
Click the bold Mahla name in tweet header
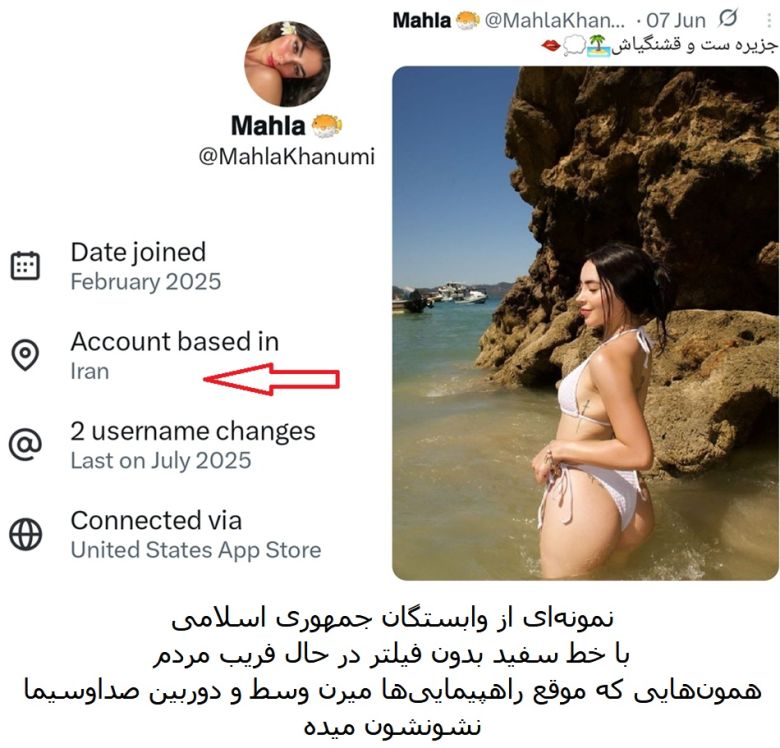coord(422,20)
